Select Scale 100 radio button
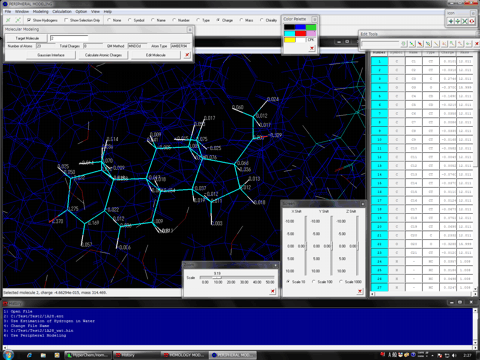Viewport: 480px width, 360px height. click(314, 282)
